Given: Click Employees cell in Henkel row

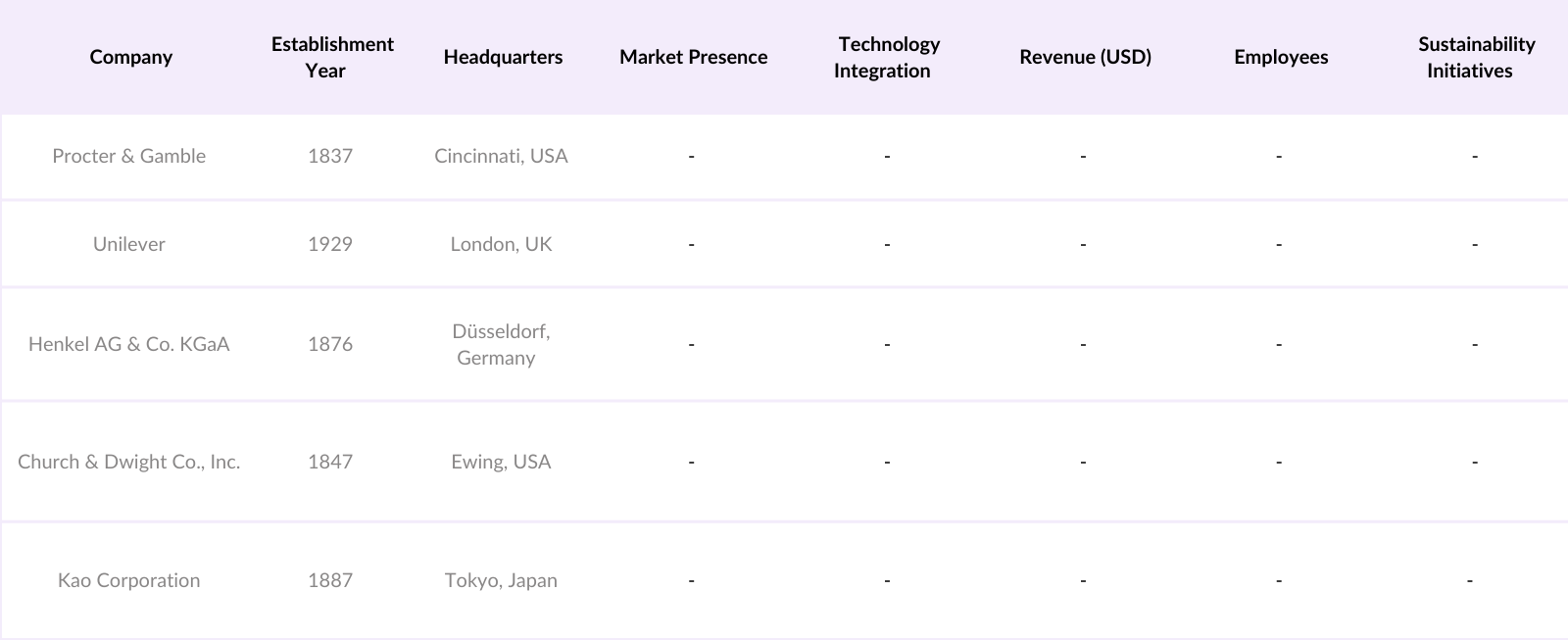Looking at the screenshot, I should click(x=1279, y=344).
